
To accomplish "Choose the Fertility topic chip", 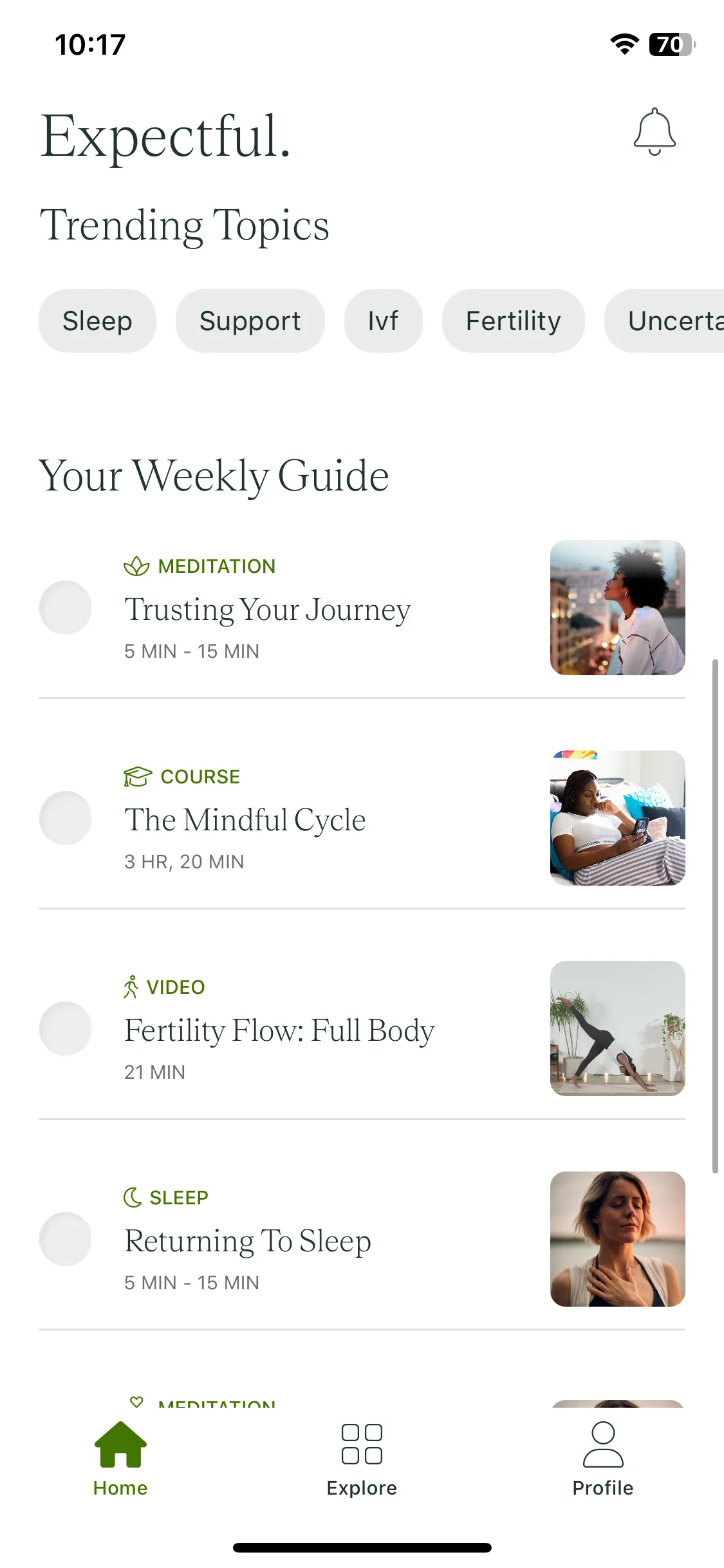I will point(514,321).
